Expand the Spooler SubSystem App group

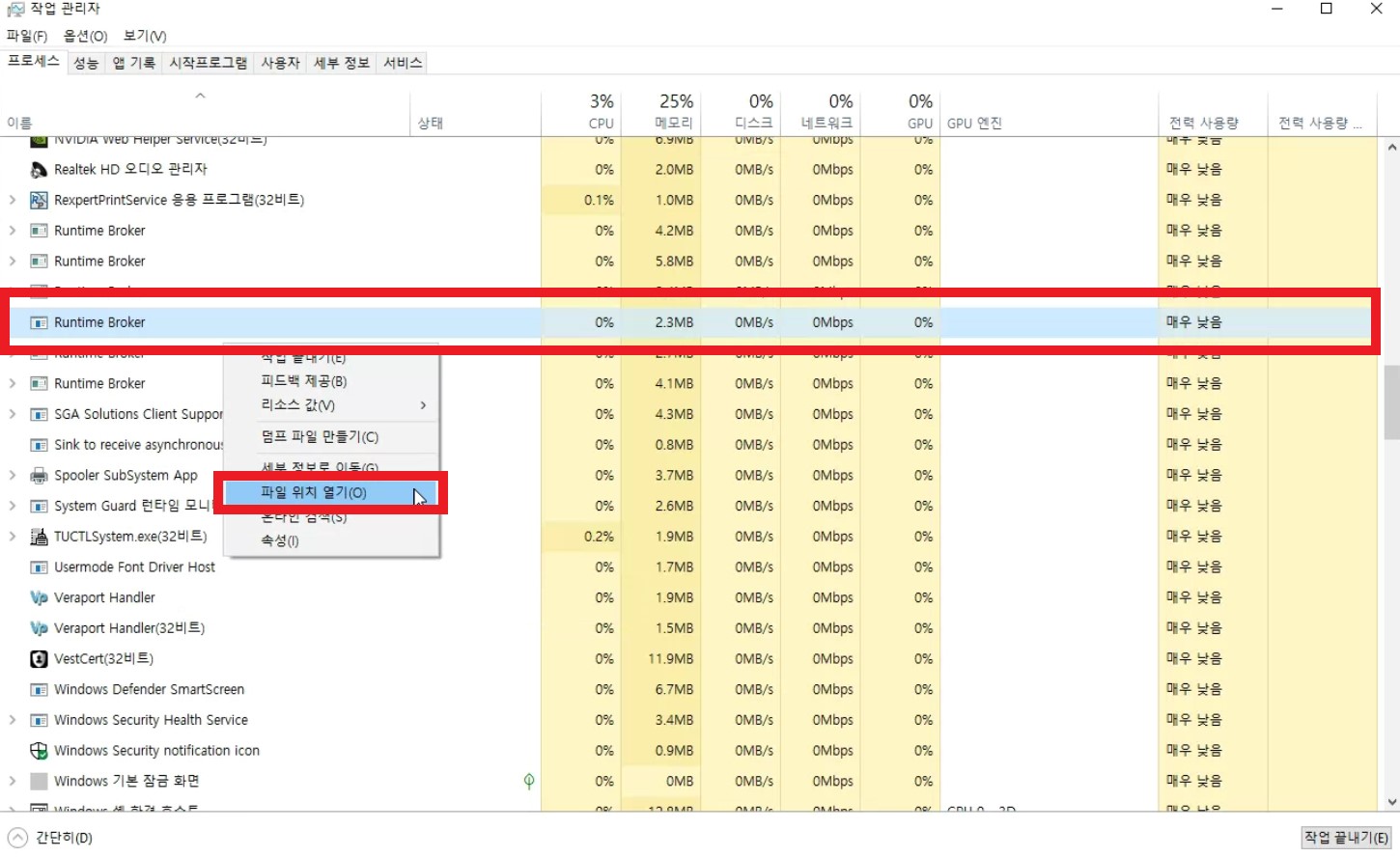coord(13,475)
